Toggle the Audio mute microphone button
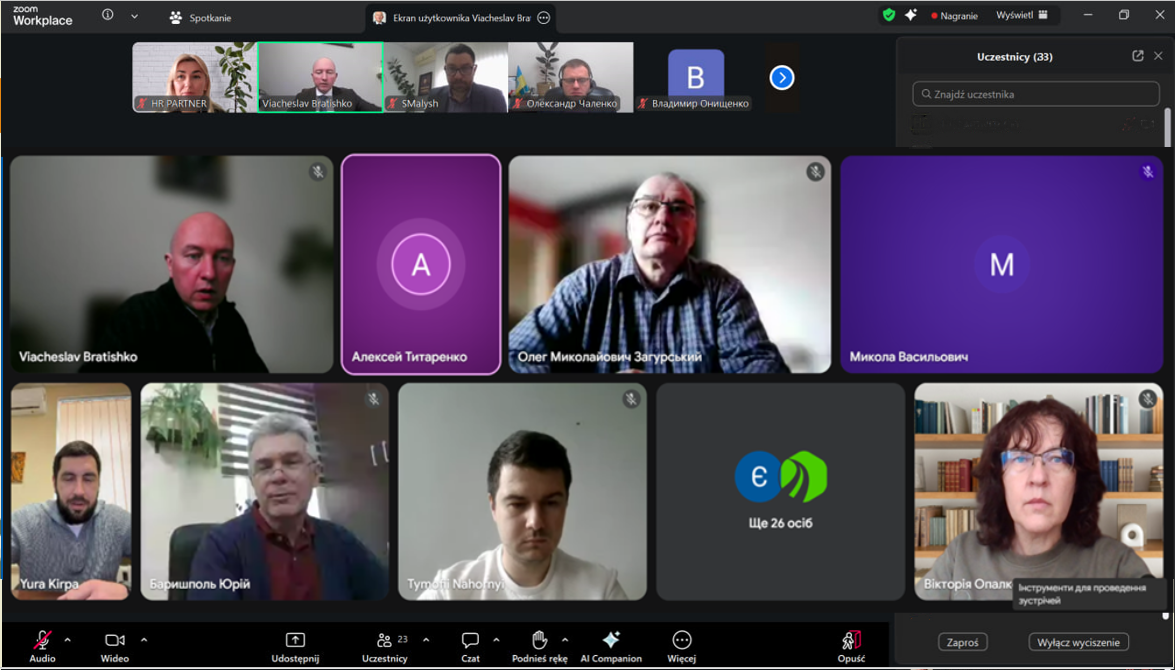The width and height of the screenshot is (1175, 670). (42, 647)
